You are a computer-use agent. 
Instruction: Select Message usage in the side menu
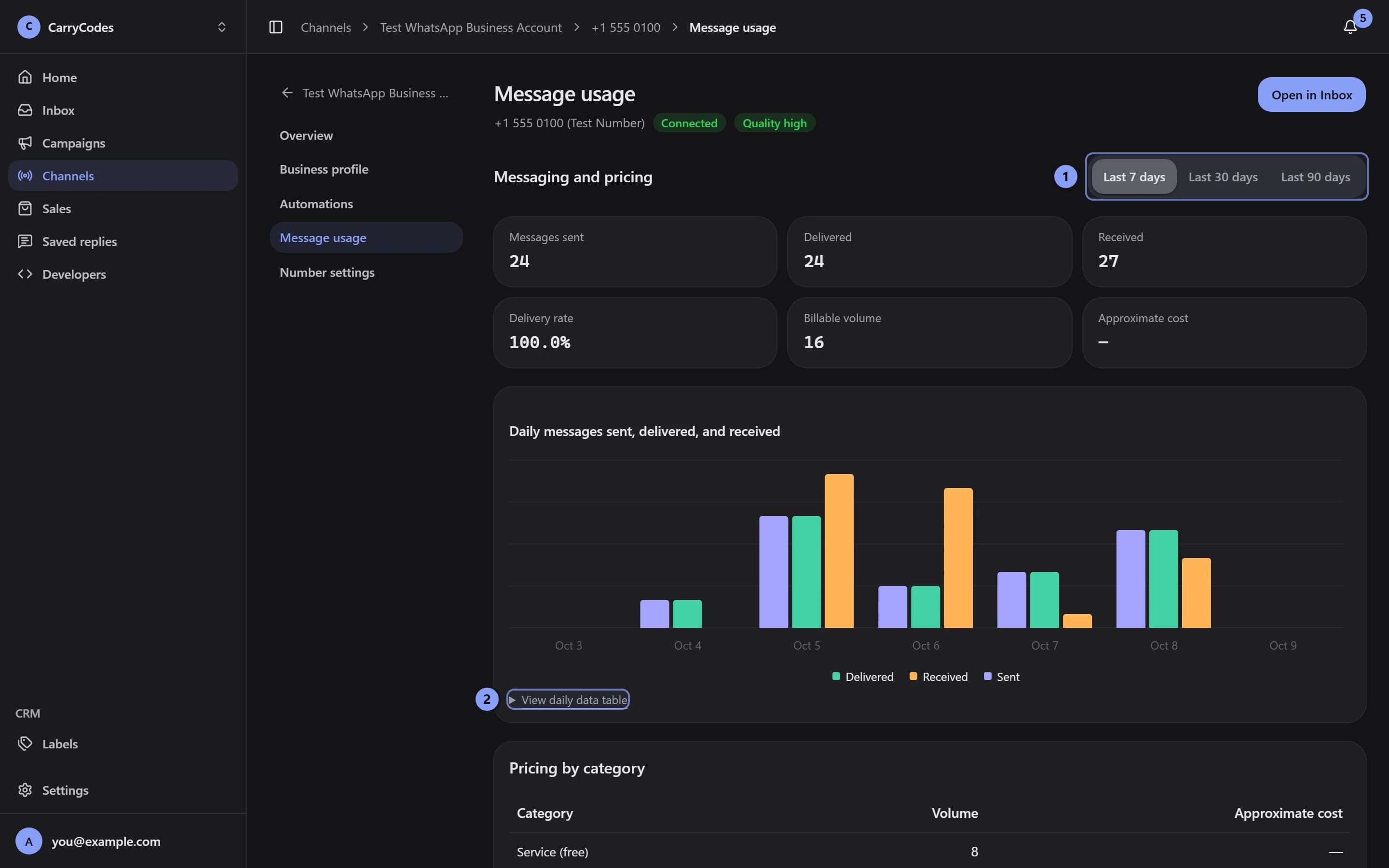(x=366, y=237)
